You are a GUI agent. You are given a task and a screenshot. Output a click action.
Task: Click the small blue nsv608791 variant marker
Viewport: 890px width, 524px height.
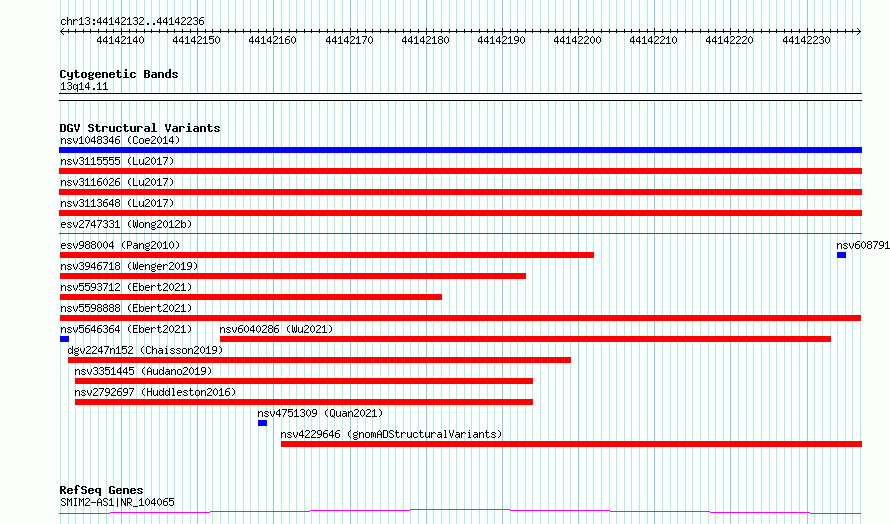click(841, 255)
